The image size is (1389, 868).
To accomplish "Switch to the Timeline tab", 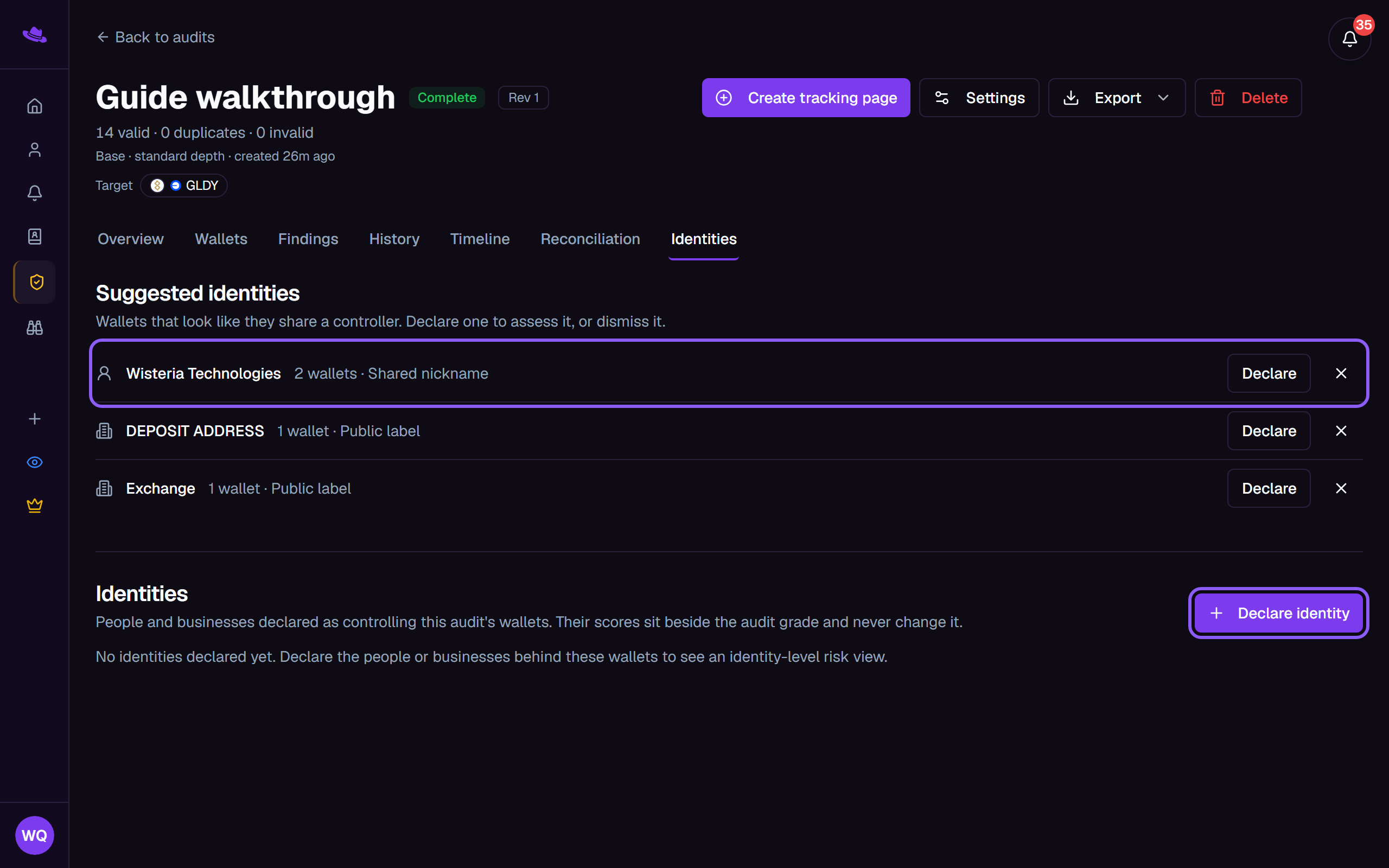I will tap(480, 239).
